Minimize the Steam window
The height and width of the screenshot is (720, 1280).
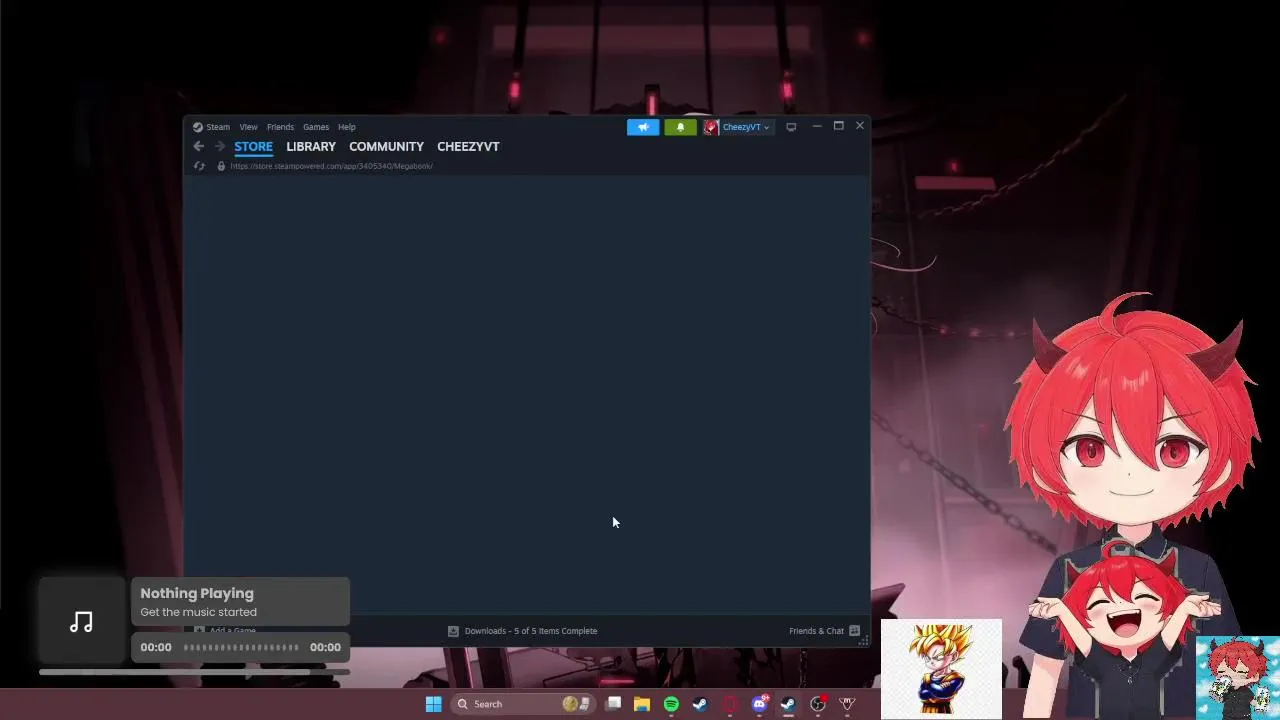816,126
